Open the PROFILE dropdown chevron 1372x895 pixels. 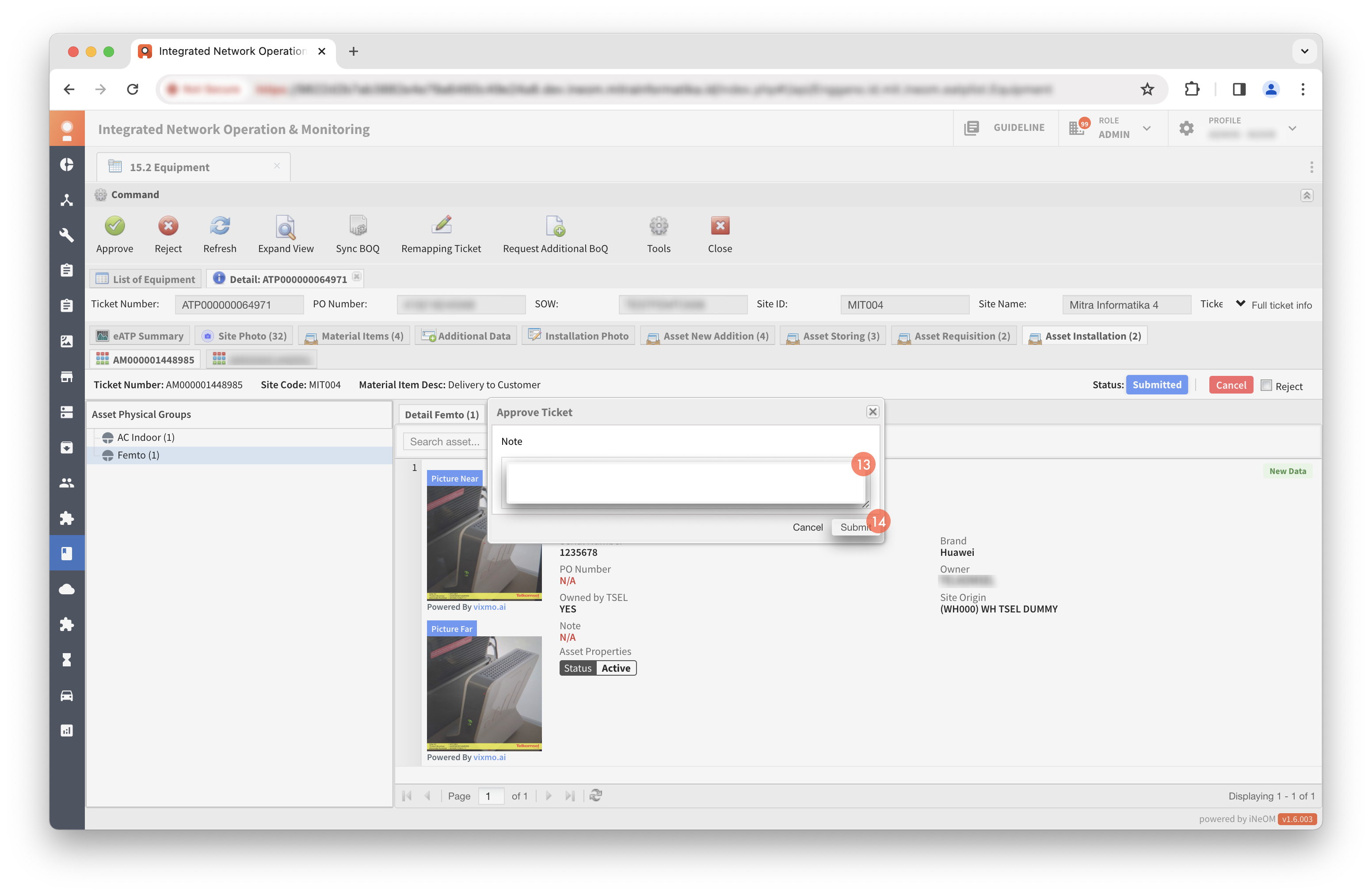tap(1292, 128)
